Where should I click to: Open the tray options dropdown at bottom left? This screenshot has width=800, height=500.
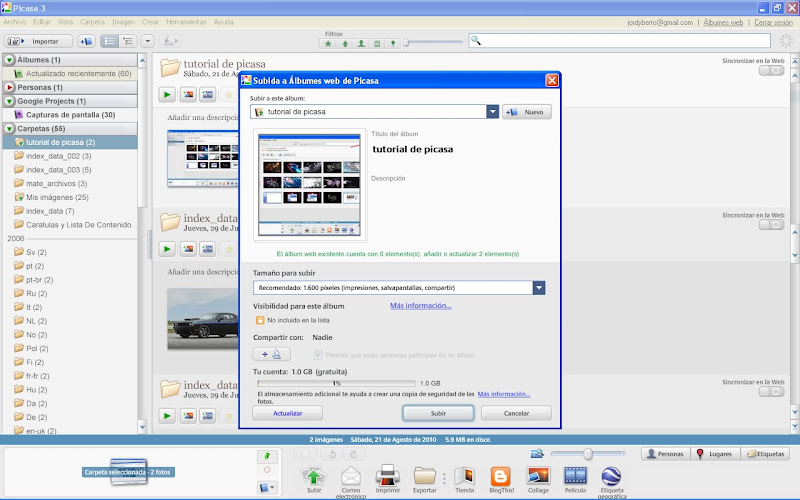click(x=267, y=488)
